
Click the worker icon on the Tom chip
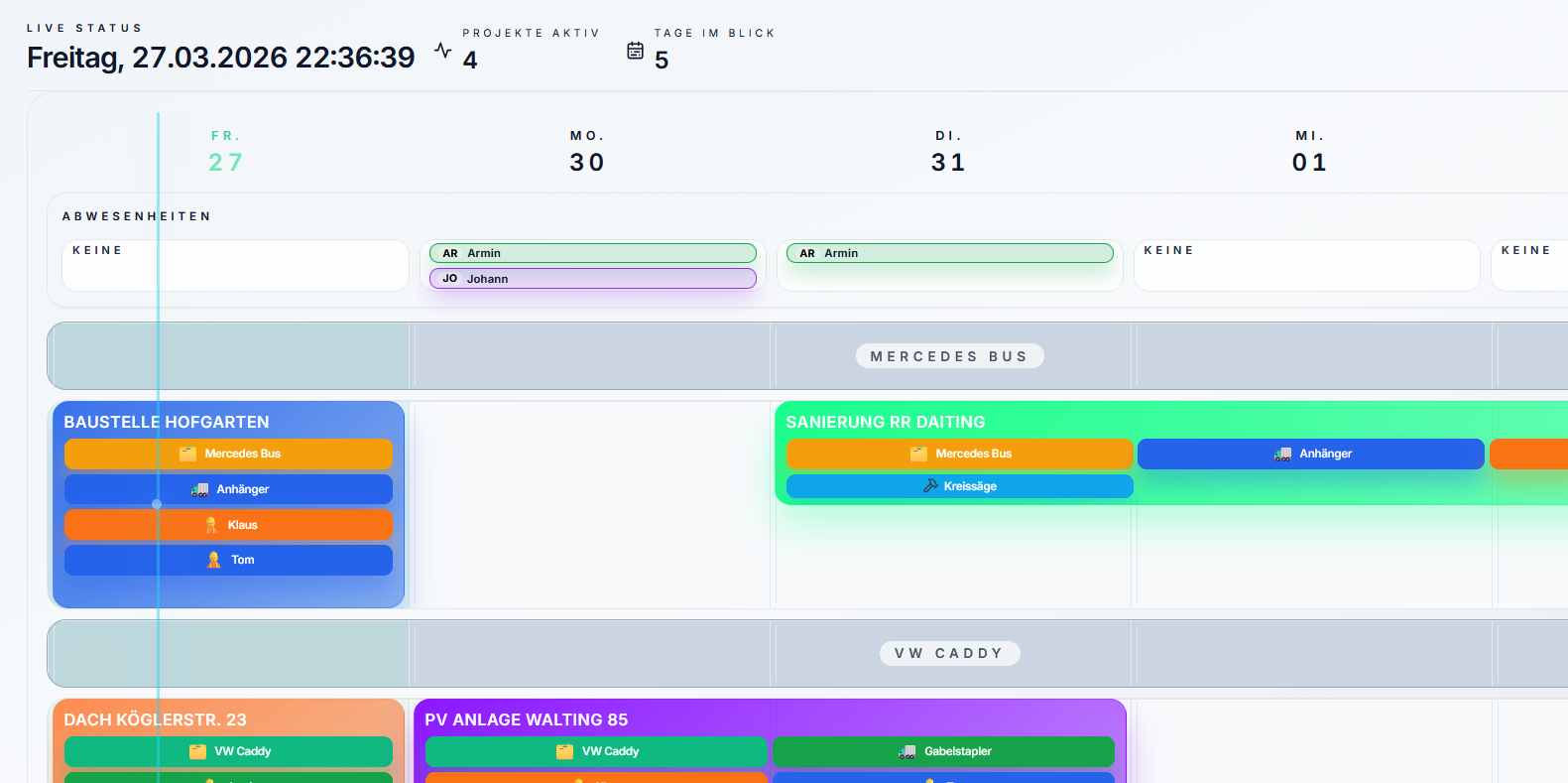pyautogui.click(x=214, y=560)
